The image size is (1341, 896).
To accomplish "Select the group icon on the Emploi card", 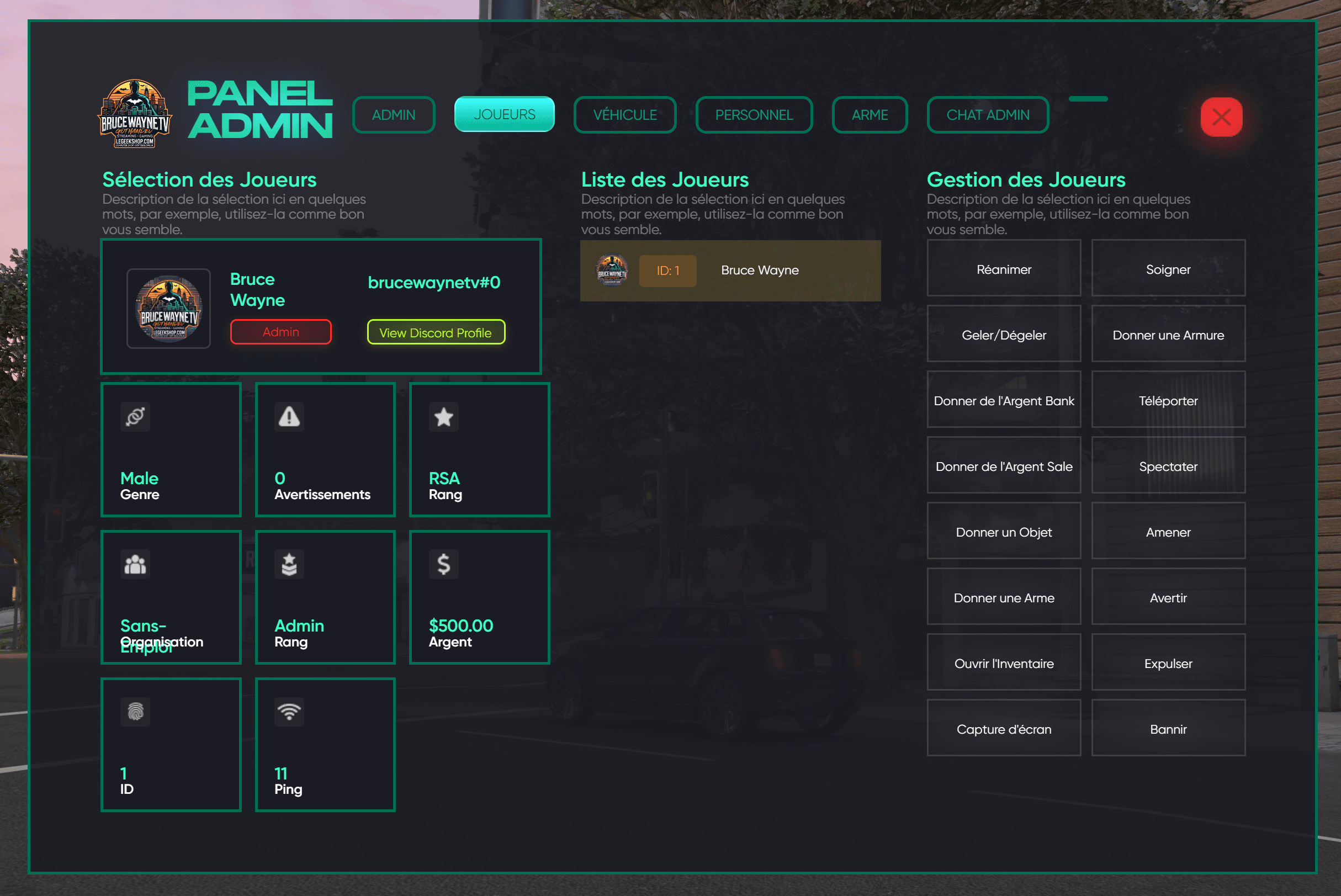I will tap(135, 565).
